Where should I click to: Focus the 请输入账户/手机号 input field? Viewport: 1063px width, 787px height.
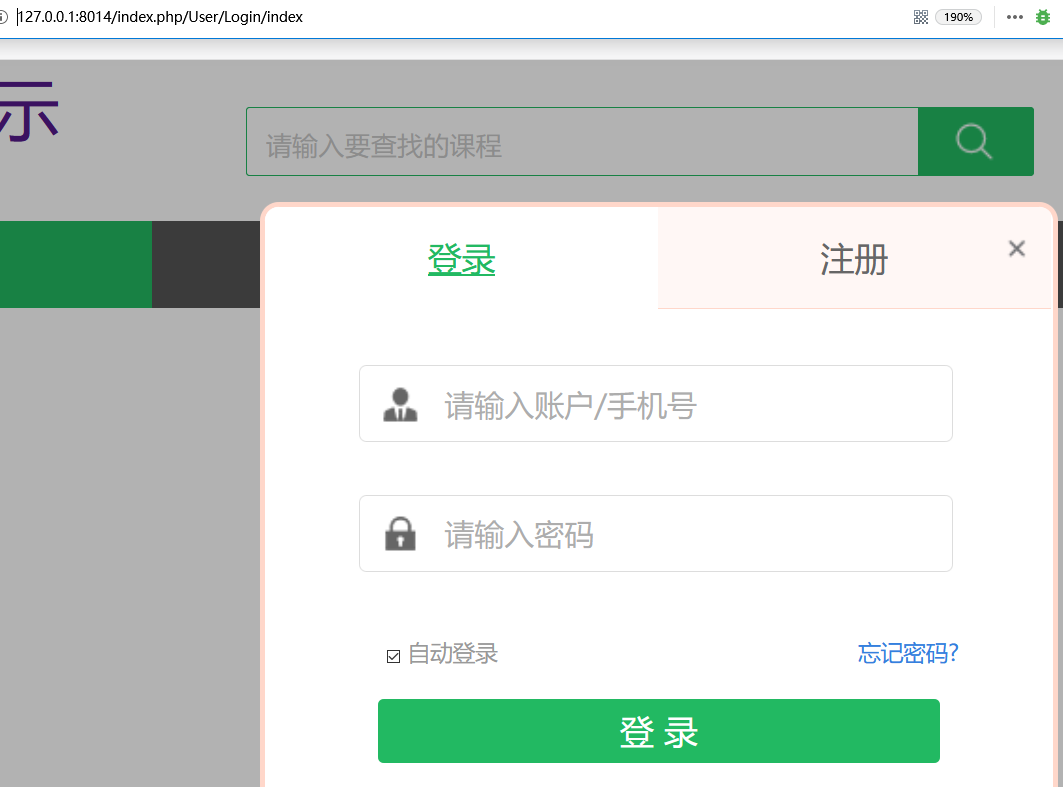[x=656, y=403]
